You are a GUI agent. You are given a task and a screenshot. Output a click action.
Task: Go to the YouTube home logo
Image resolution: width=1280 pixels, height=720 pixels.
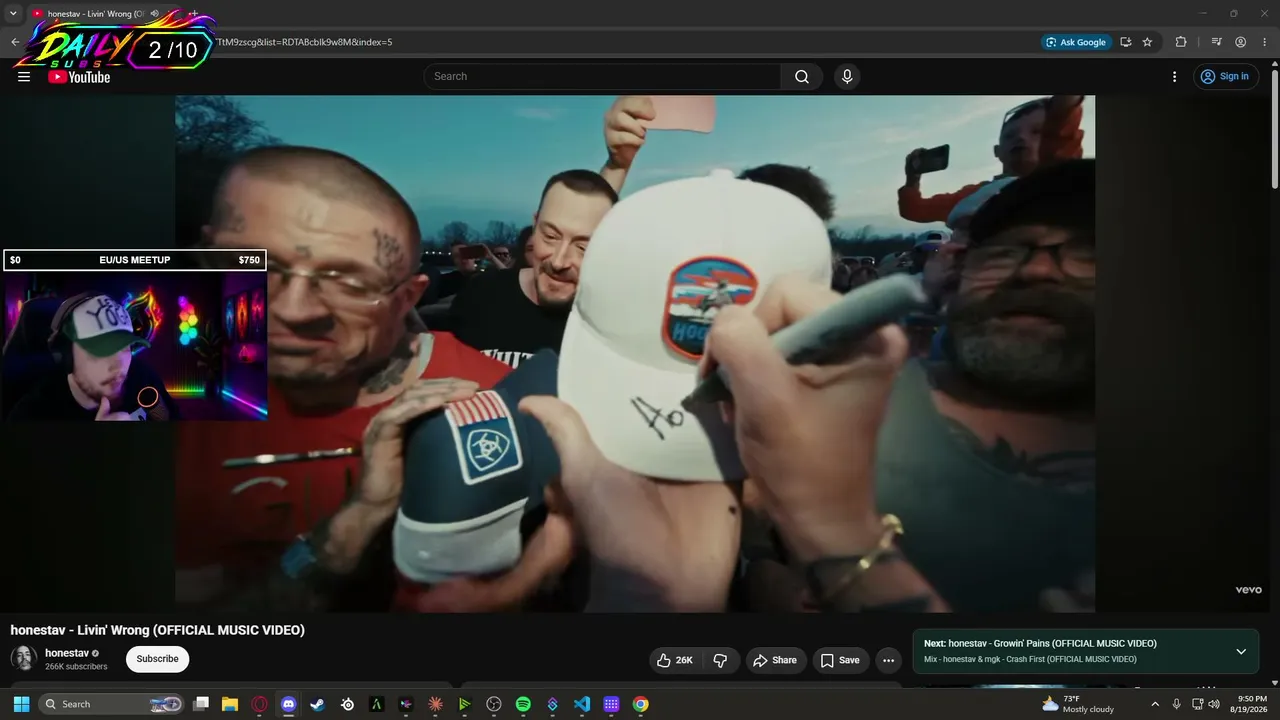click(x=79, y=77)
